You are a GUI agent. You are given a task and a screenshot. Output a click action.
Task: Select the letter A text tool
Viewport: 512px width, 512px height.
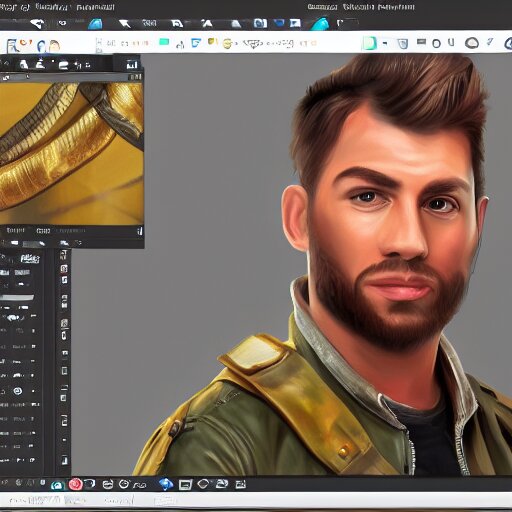[207, 23]
